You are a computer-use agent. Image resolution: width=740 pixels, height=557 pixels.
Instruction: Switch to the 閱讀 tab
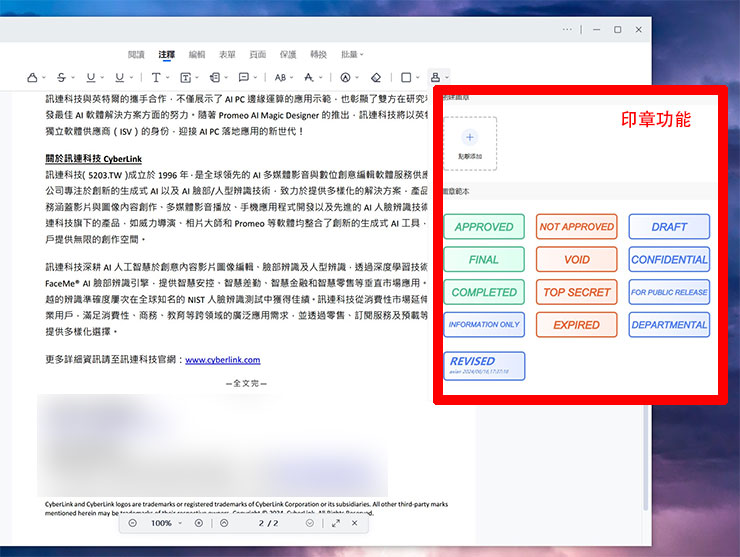pyautogui.click(x=136, y=54)
